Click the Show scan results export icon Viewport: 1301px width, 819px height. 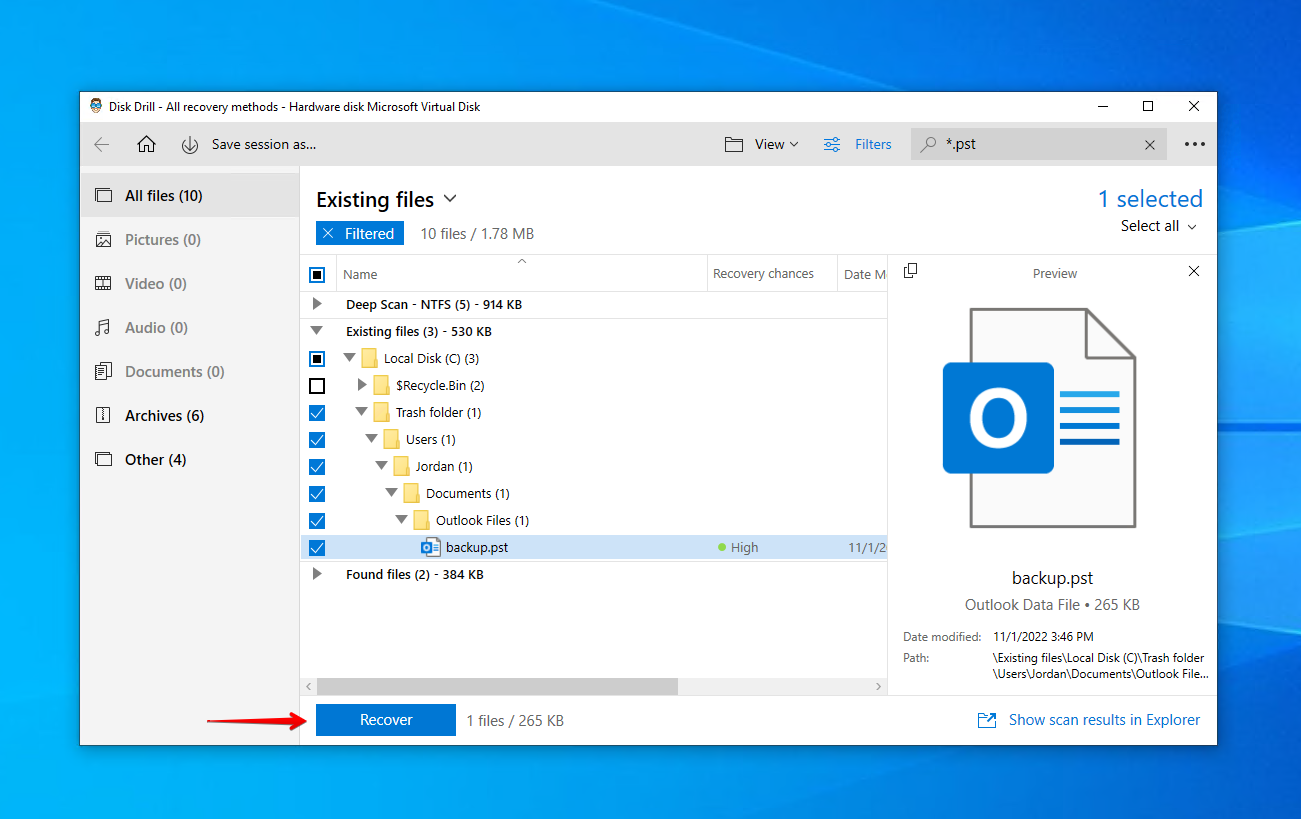click(987, 720)
